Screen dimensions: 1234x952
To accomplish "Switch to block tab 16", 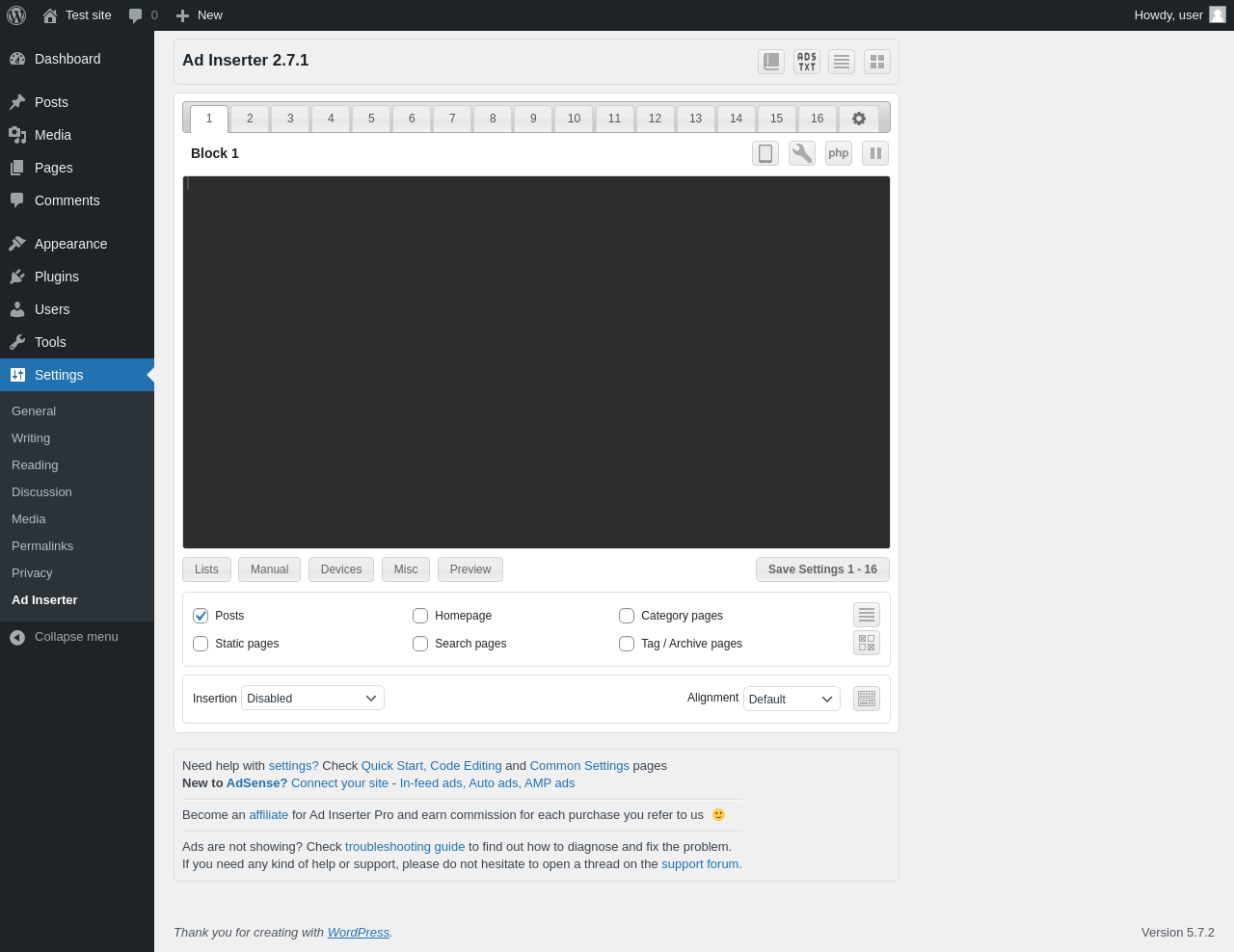I will 818,119.
